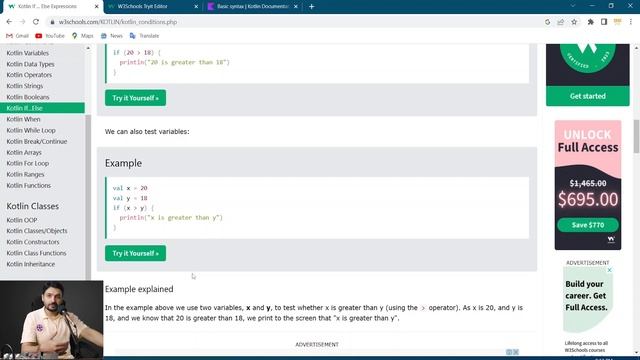Go forward to the next page
The height and width of the screenshot is (360, 640).
coord(22,22)
